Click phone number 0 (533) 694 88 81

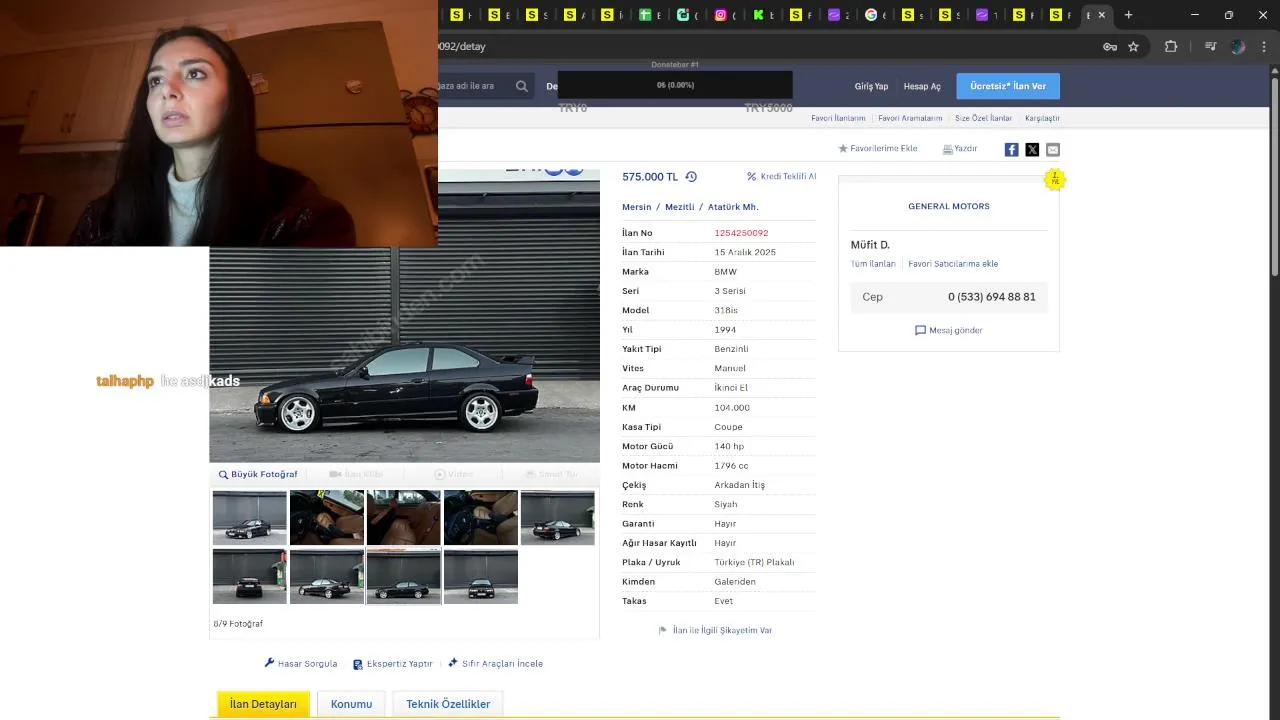(992, 297)
